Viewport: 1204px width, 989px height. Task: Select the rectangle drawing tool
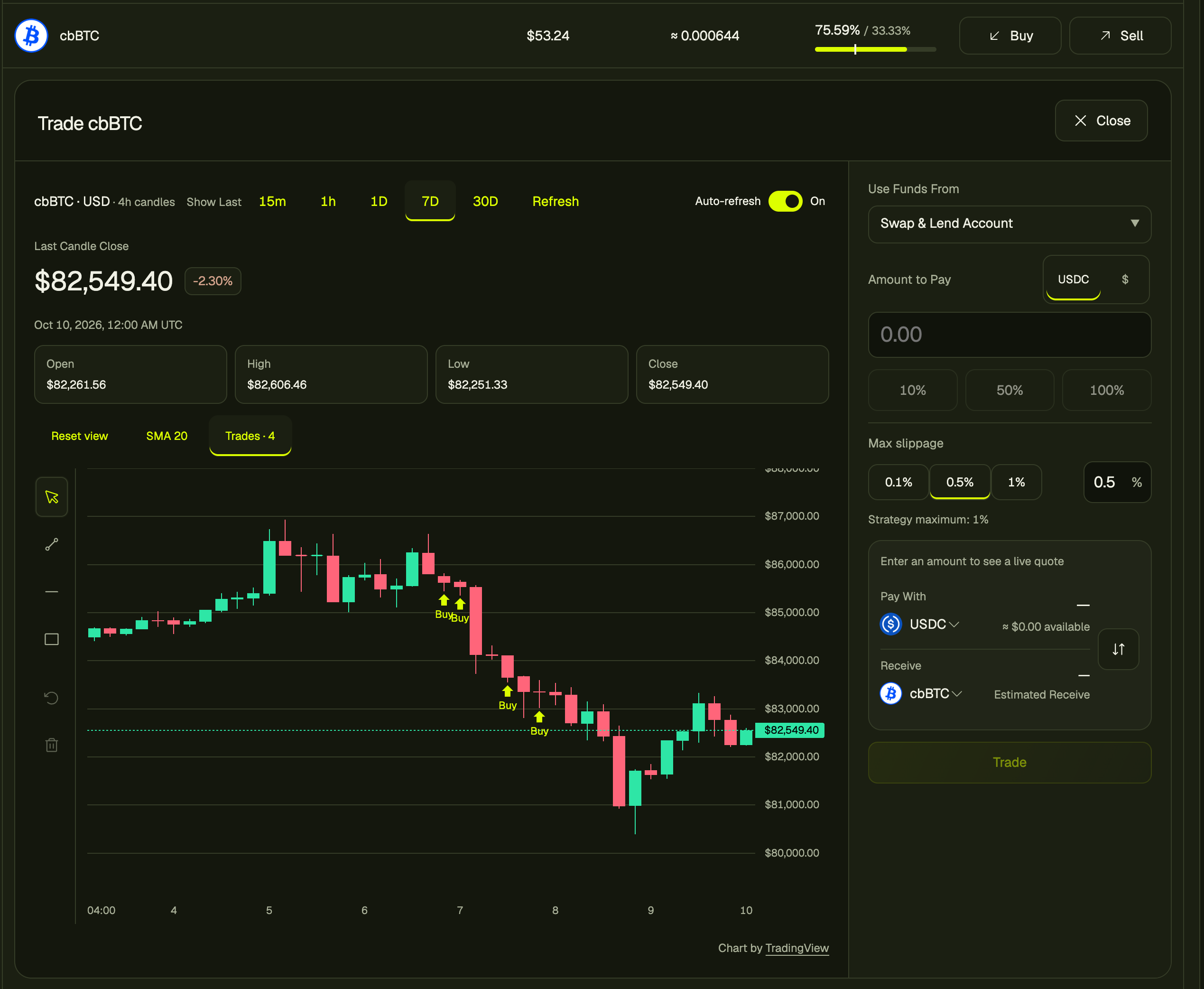coord(52,639)
